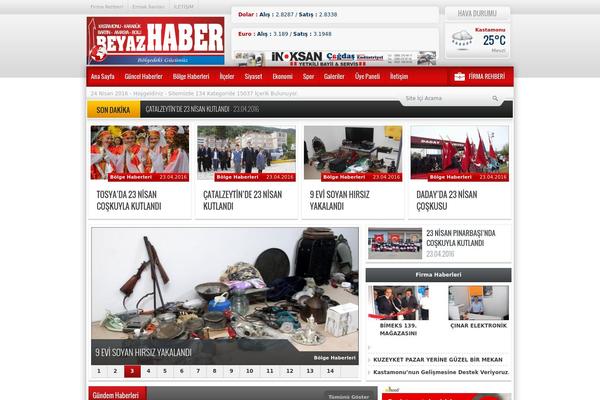This screenshot has height=400, width=600.
Task: Go to the Ekonomi section
Action: coord(283,76)
